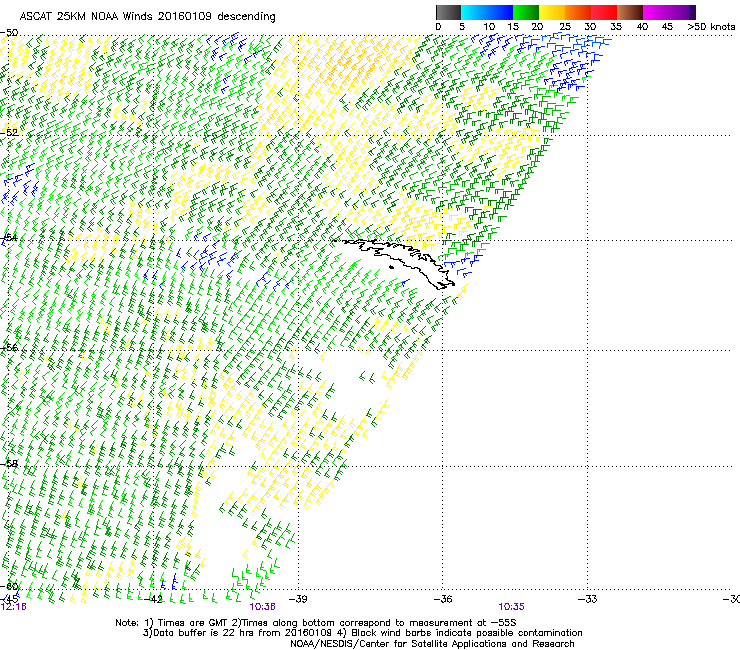Click the '-60' latitude label
The image size is (740, 650).
click(9, 586)
